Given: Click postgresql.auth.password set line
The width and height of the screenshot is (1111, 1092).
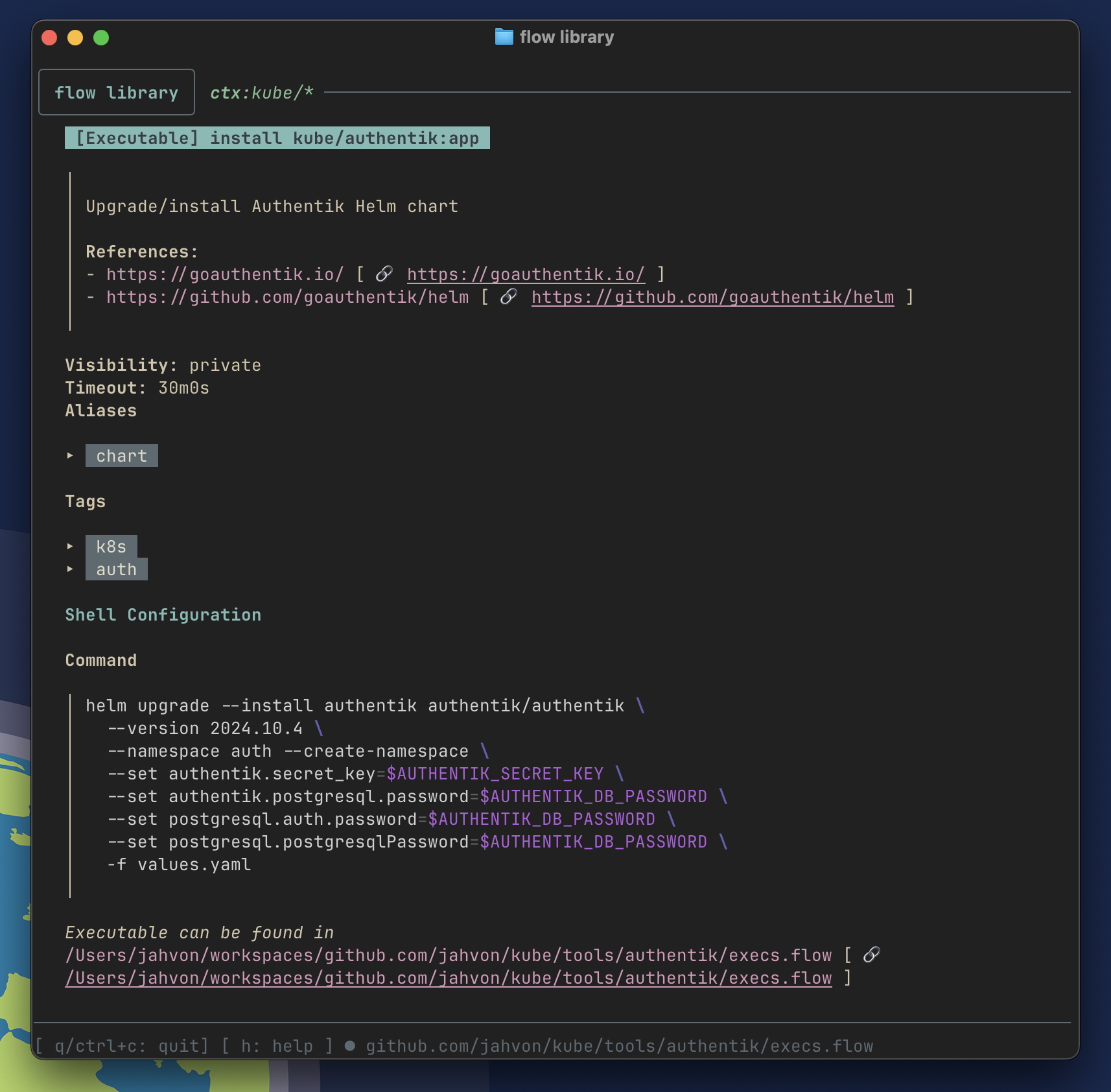Looking at the screenshot, I should (392, 819).
